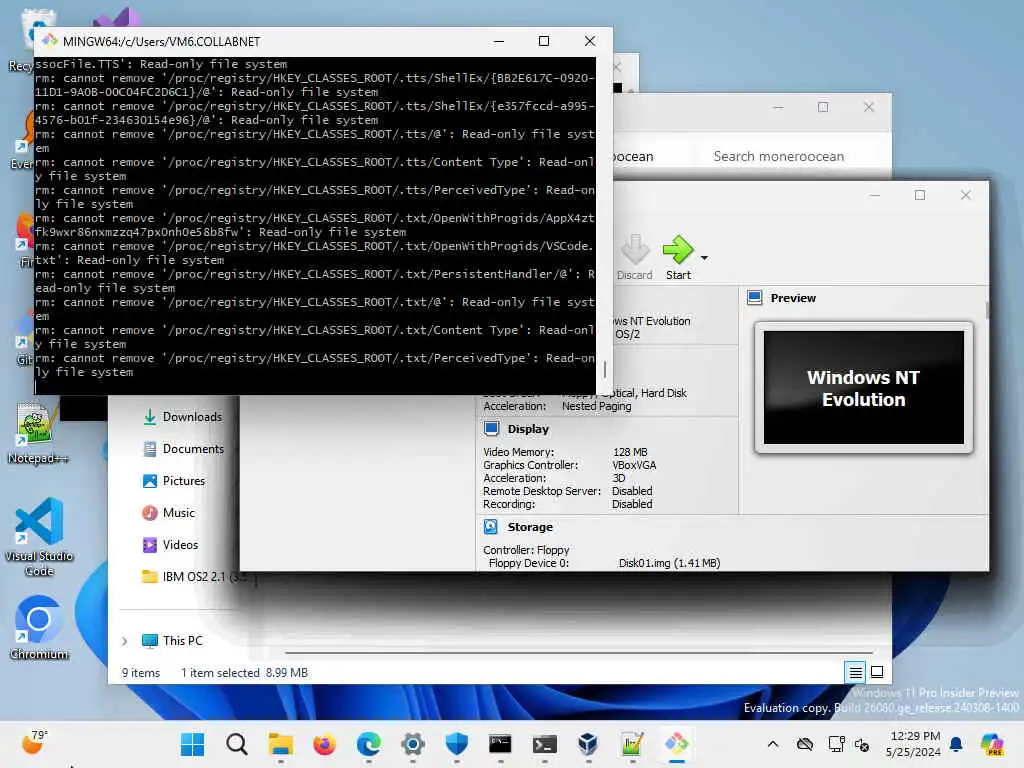
Task: Launch Firefox from taskbar
Action: point(325,744)
